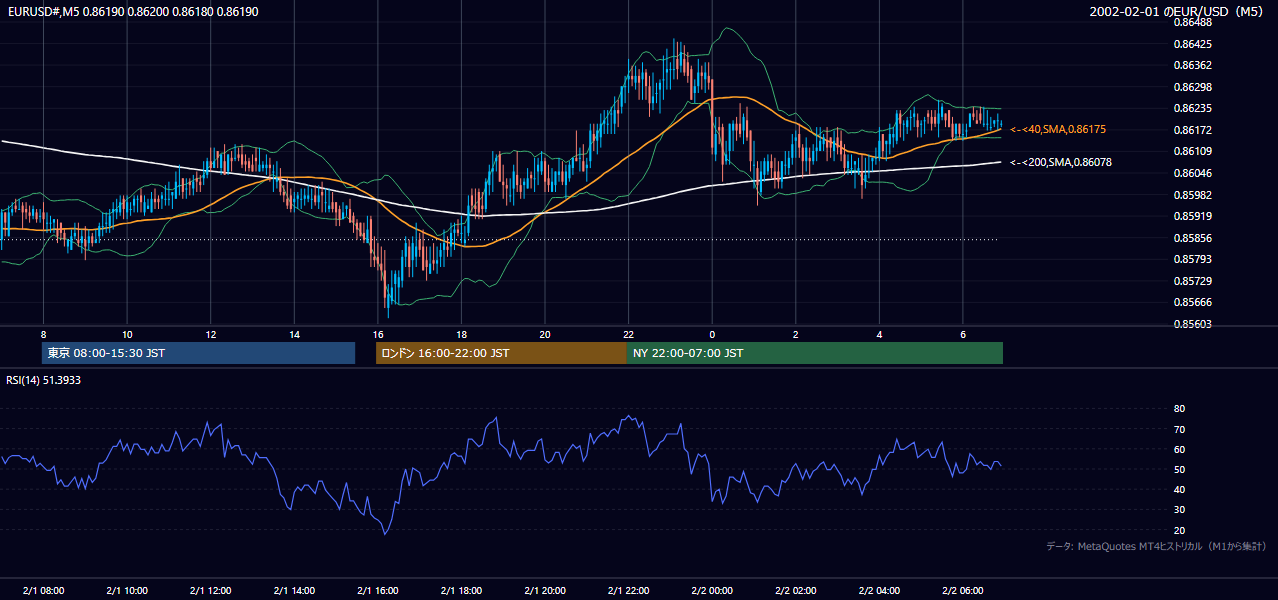
Task: Click the 2/1 18:00 date label
Action: pos(461,591)
